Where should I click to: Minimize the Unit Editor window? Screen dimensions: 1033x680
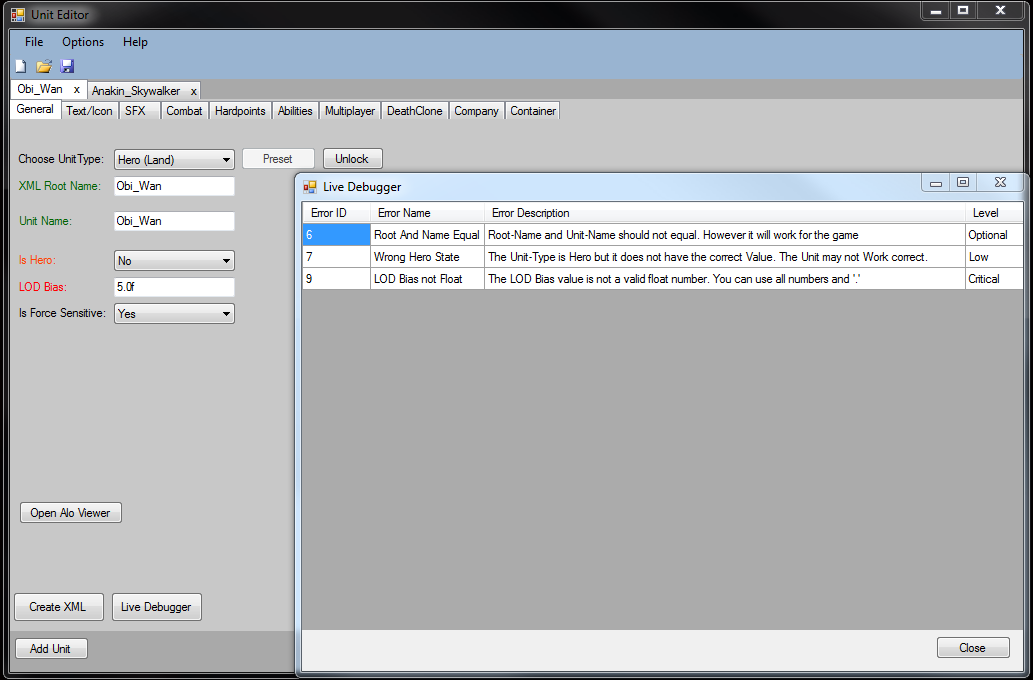pos(935,11)
